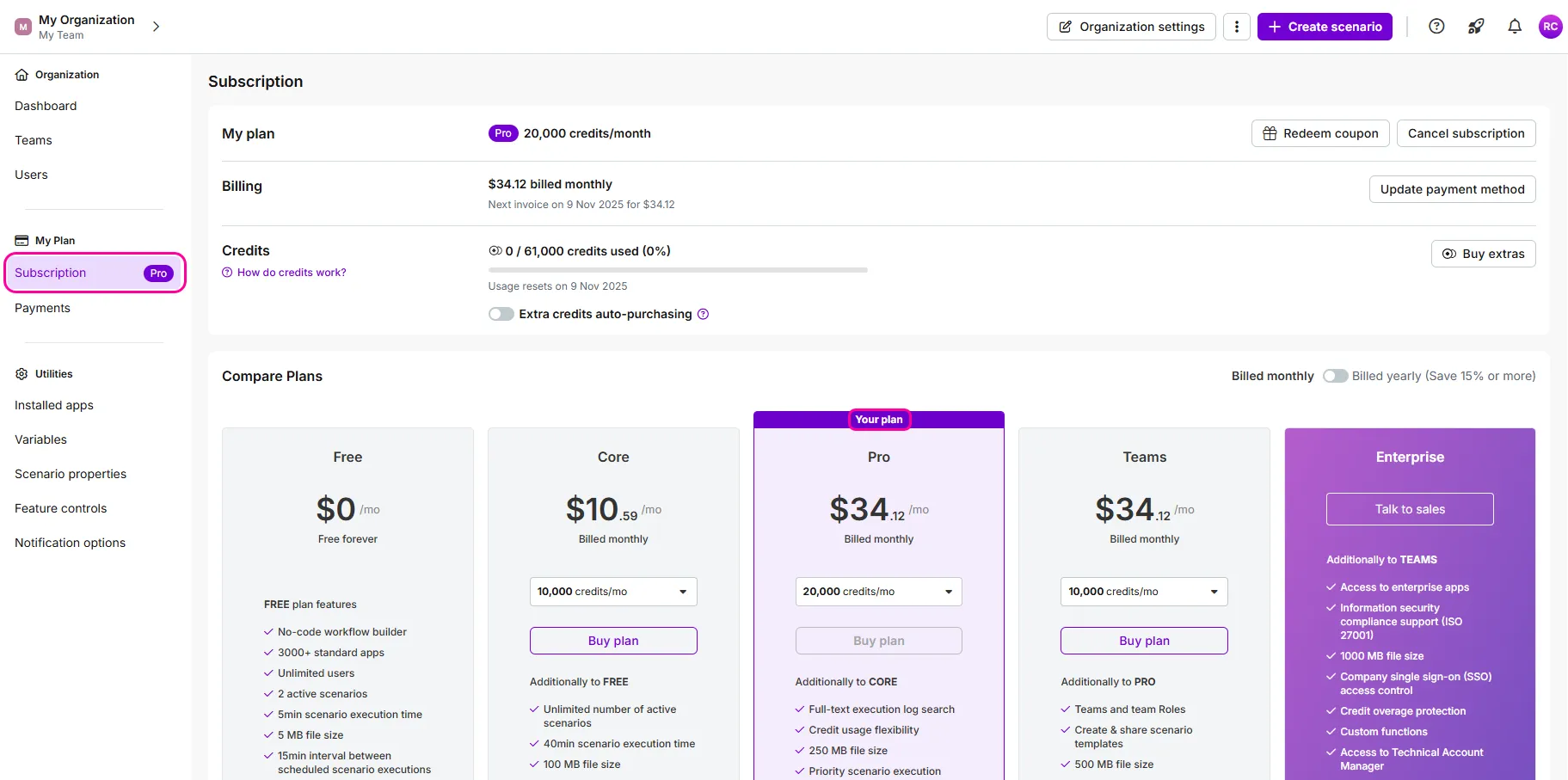Click Talk to sales on Enterprise card
1568x780 pixels.
click(1410, 509)
